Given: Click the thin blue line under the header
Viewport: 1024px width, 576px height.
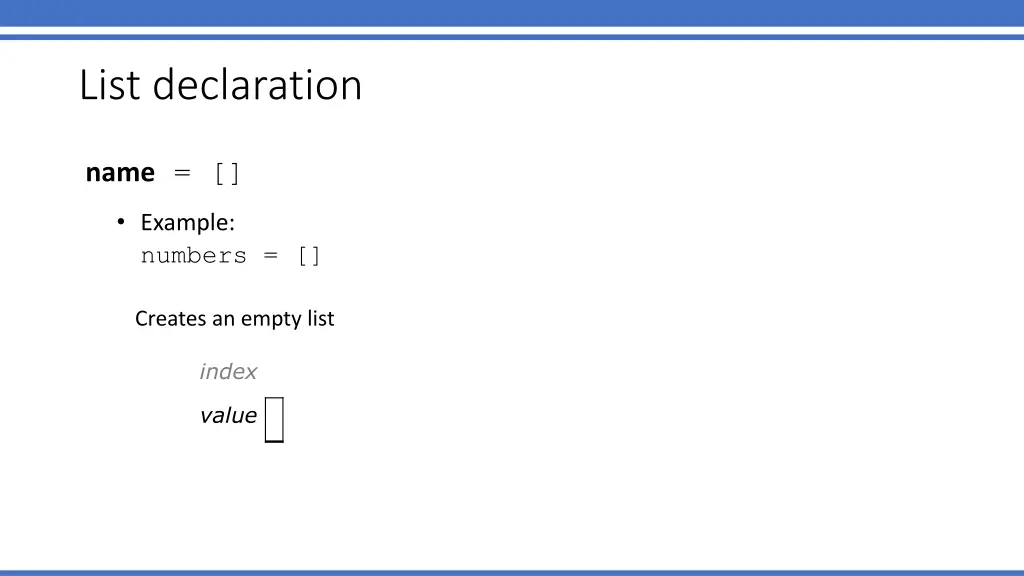Looking at the screenshot, I should (512, 37).
